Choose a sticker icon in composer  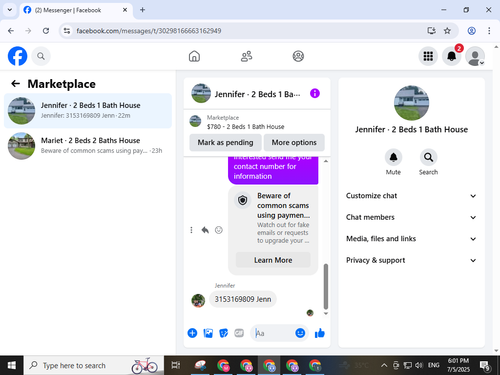(x=224, y=333)
